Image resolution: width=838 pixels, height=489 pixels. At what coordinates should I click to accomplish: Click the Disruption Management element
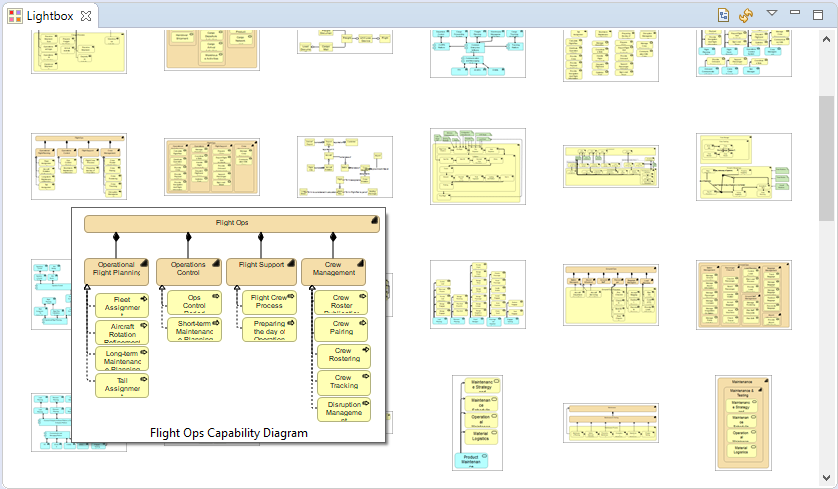[x=344, y=409]
